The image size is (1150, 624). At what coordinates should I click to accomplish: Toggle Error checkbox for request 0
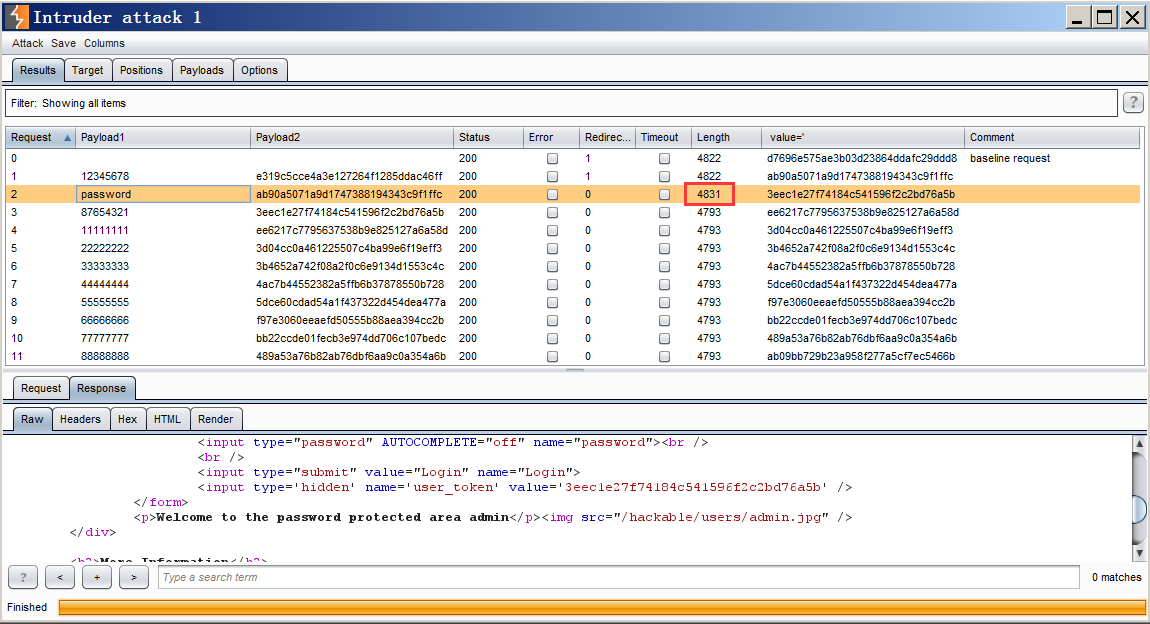tap(552, 158)
